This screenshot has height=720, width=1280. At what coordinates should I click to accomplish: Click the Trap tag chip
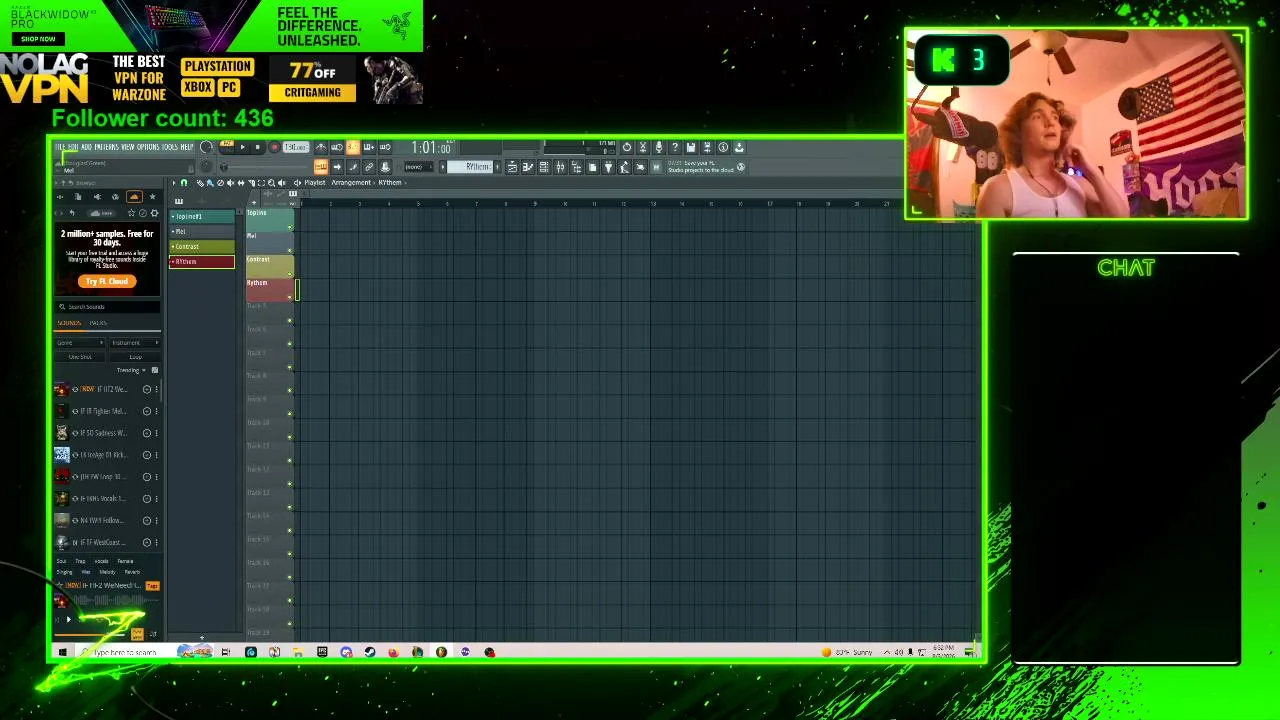pos(80,561)
